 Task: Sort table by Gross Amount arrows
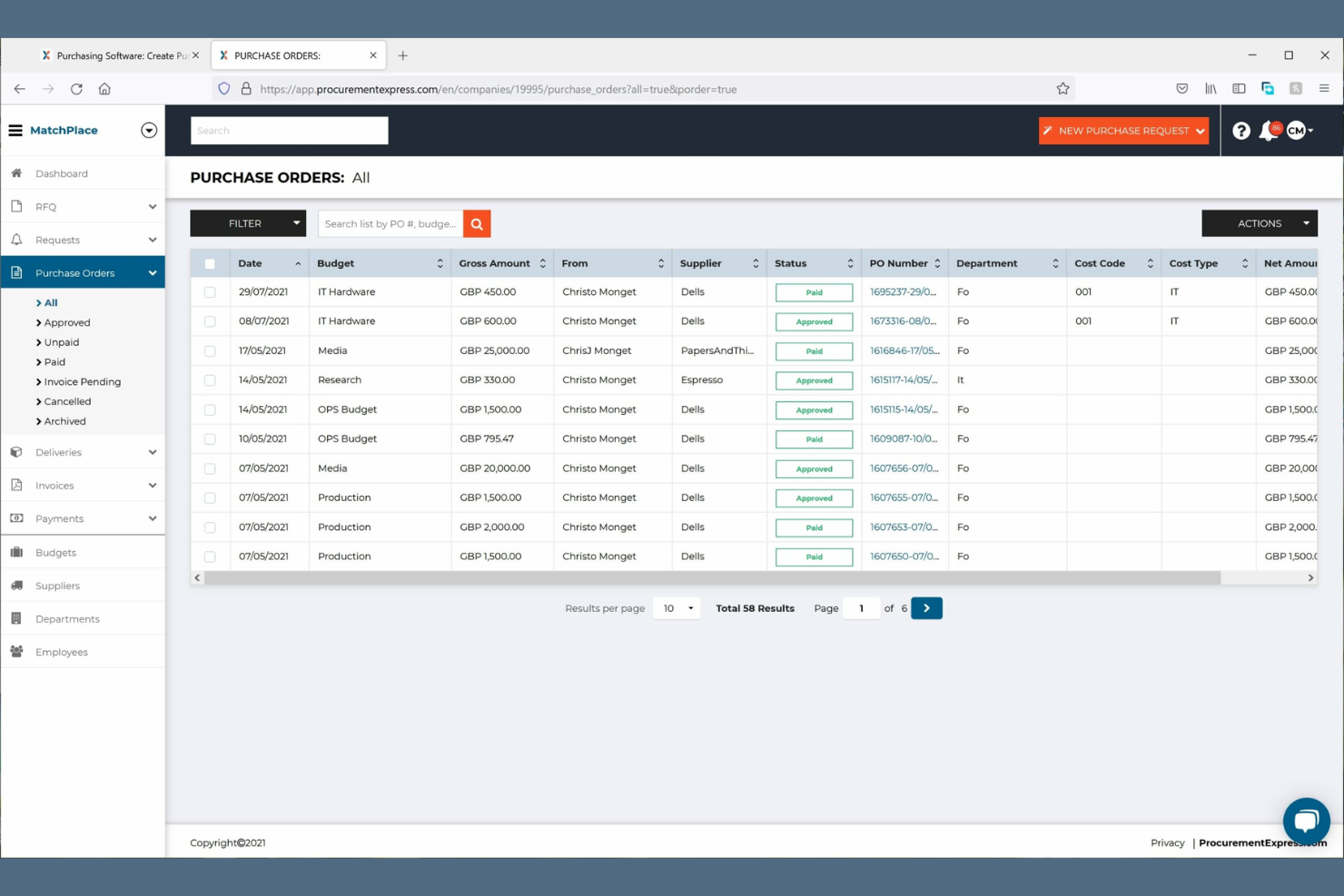tap(542, 263)
